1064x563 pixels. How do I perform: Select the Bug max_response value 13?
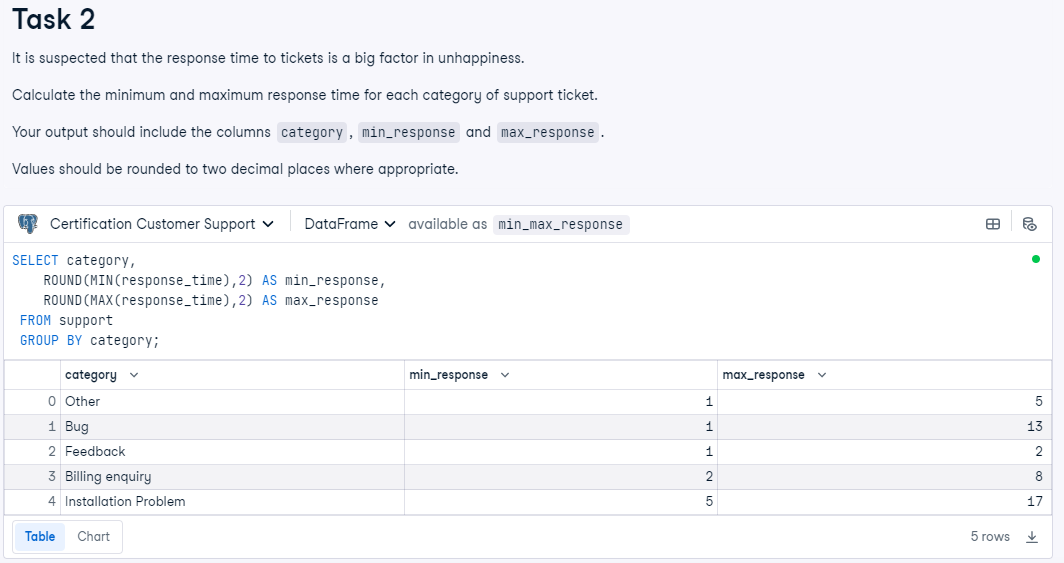(x=1034, y=426)
